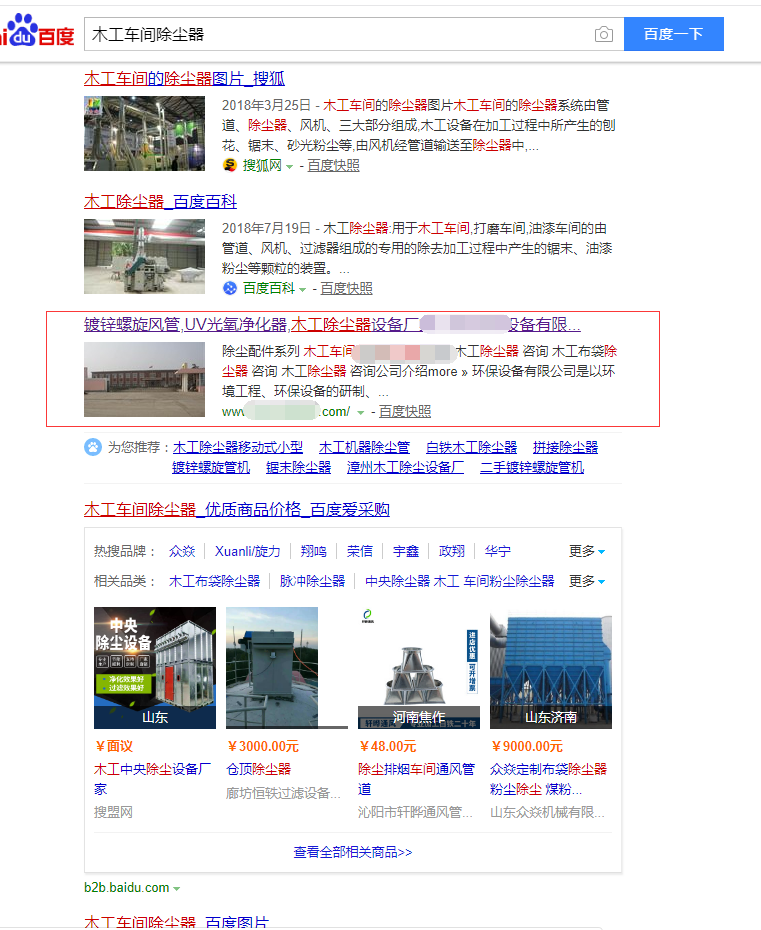Click seller name 廊坊恒轶过滤设备
This screenshot has height=930, width=761.
coord(284,793)
